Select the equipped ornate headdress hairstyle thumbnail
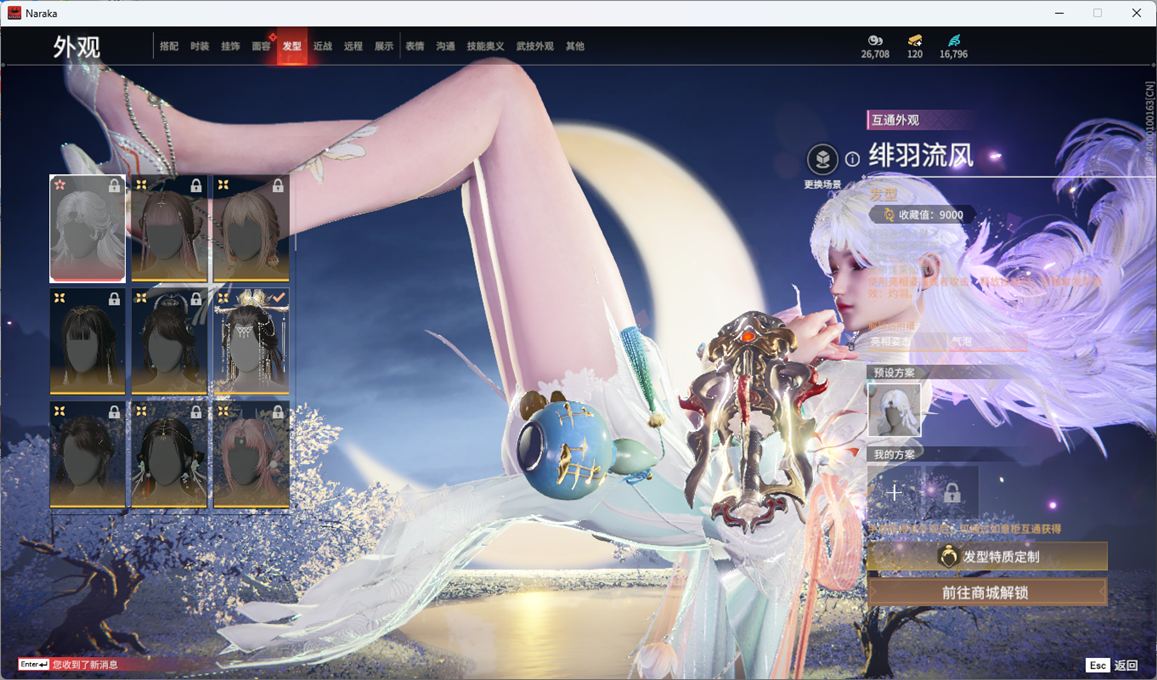 (251, 341)
